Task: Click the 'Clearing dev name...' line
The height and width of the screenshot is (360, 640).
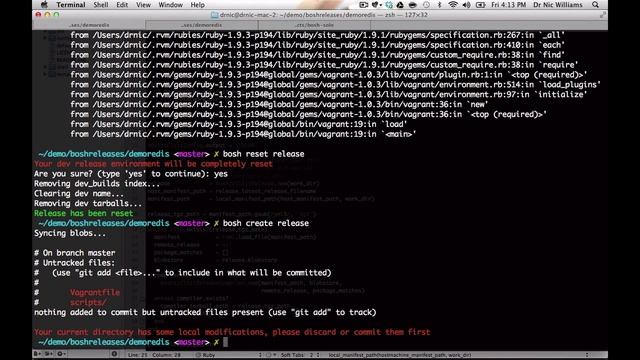Action: click(x=79, y=194)
